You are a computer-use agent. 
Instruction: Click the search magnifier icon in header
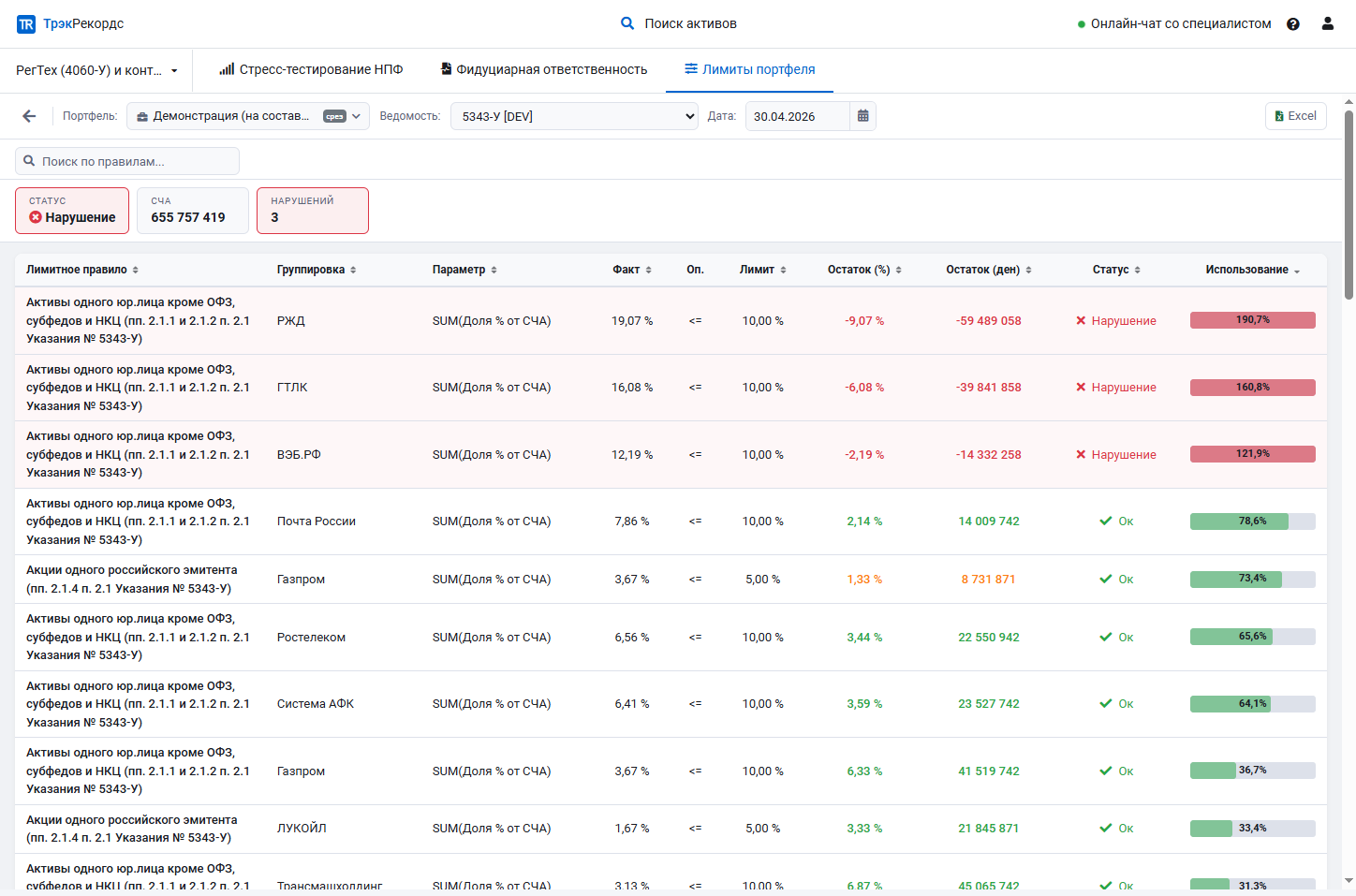click(627, 23)
